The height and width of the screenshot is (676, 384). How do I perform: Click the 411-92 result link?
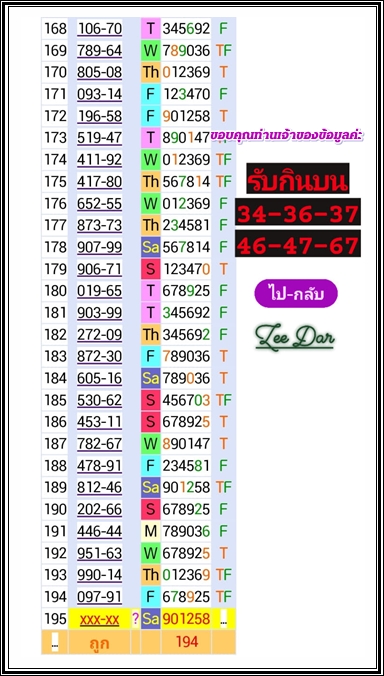coord(100,160)
